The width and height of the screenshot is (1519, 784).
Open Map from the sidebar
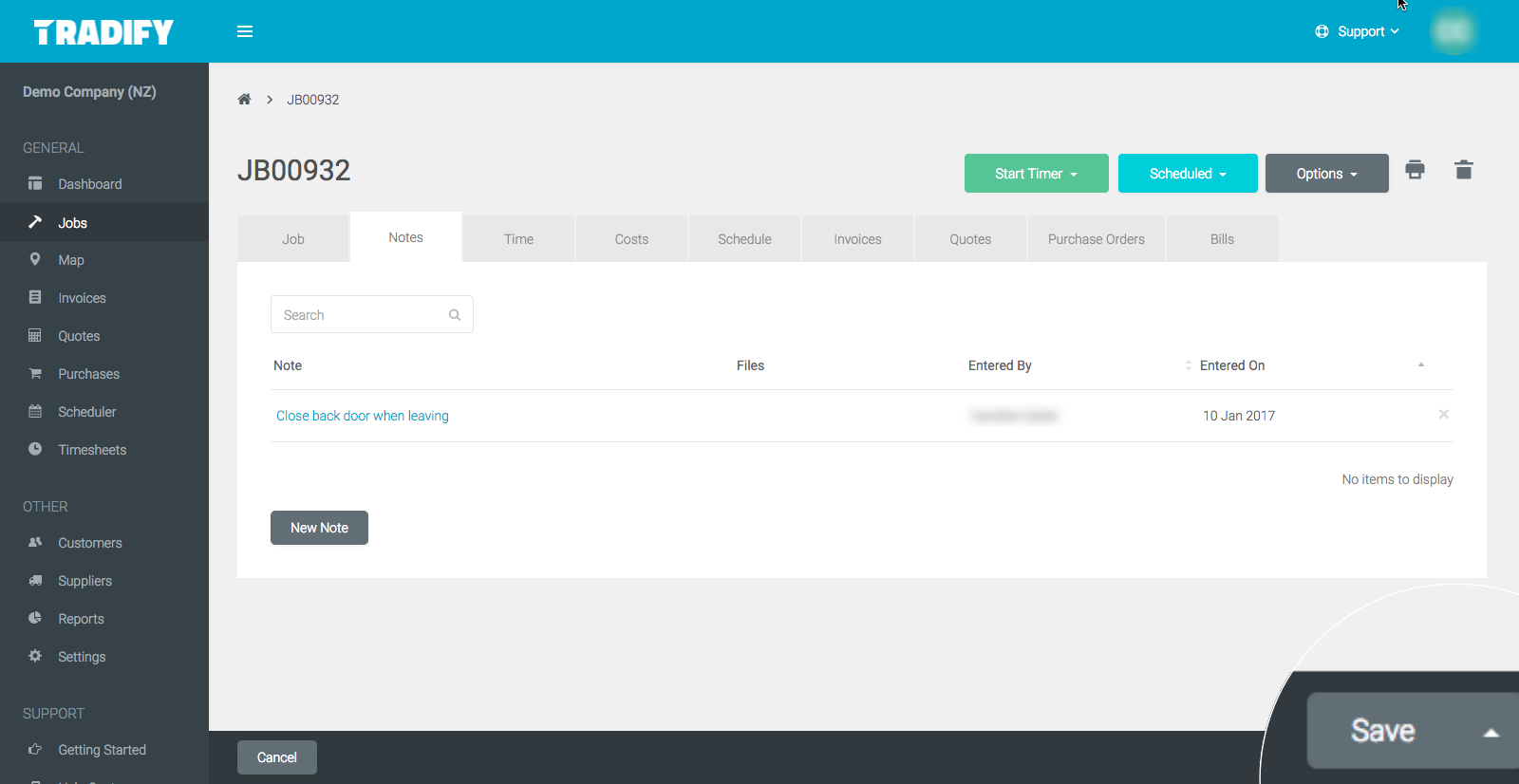71,260
